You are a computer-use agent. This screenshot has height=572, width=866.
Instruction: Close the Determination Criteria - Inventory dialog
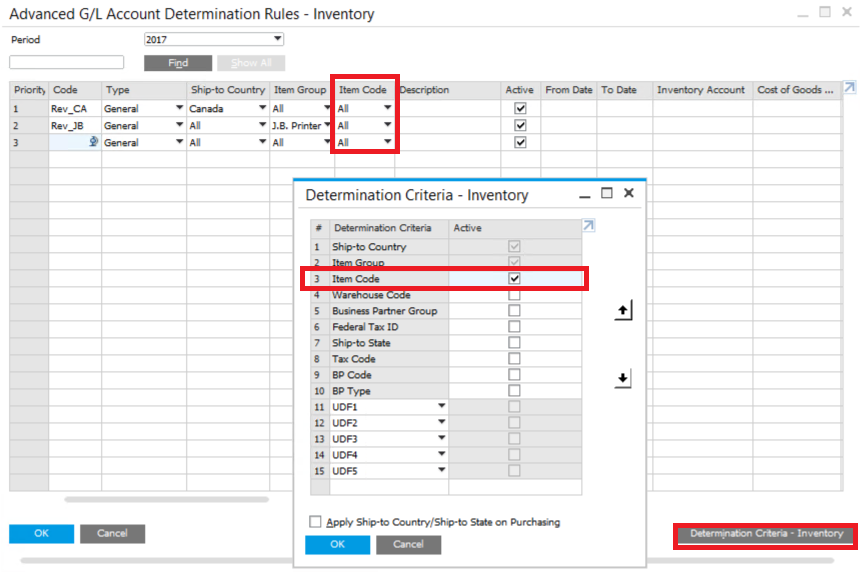pos(629,193)
